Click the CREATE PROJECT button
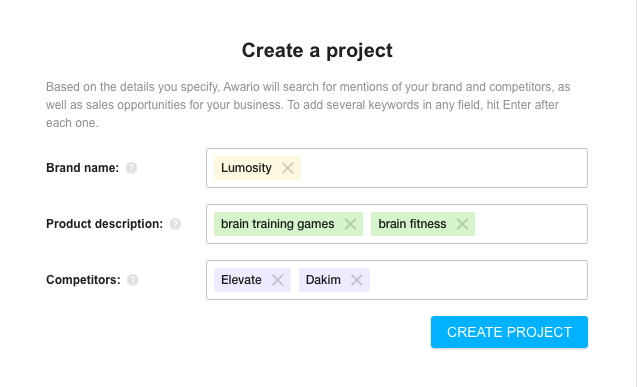The width and height of the screenshot is (637, 387). click(x=509, y=332)
